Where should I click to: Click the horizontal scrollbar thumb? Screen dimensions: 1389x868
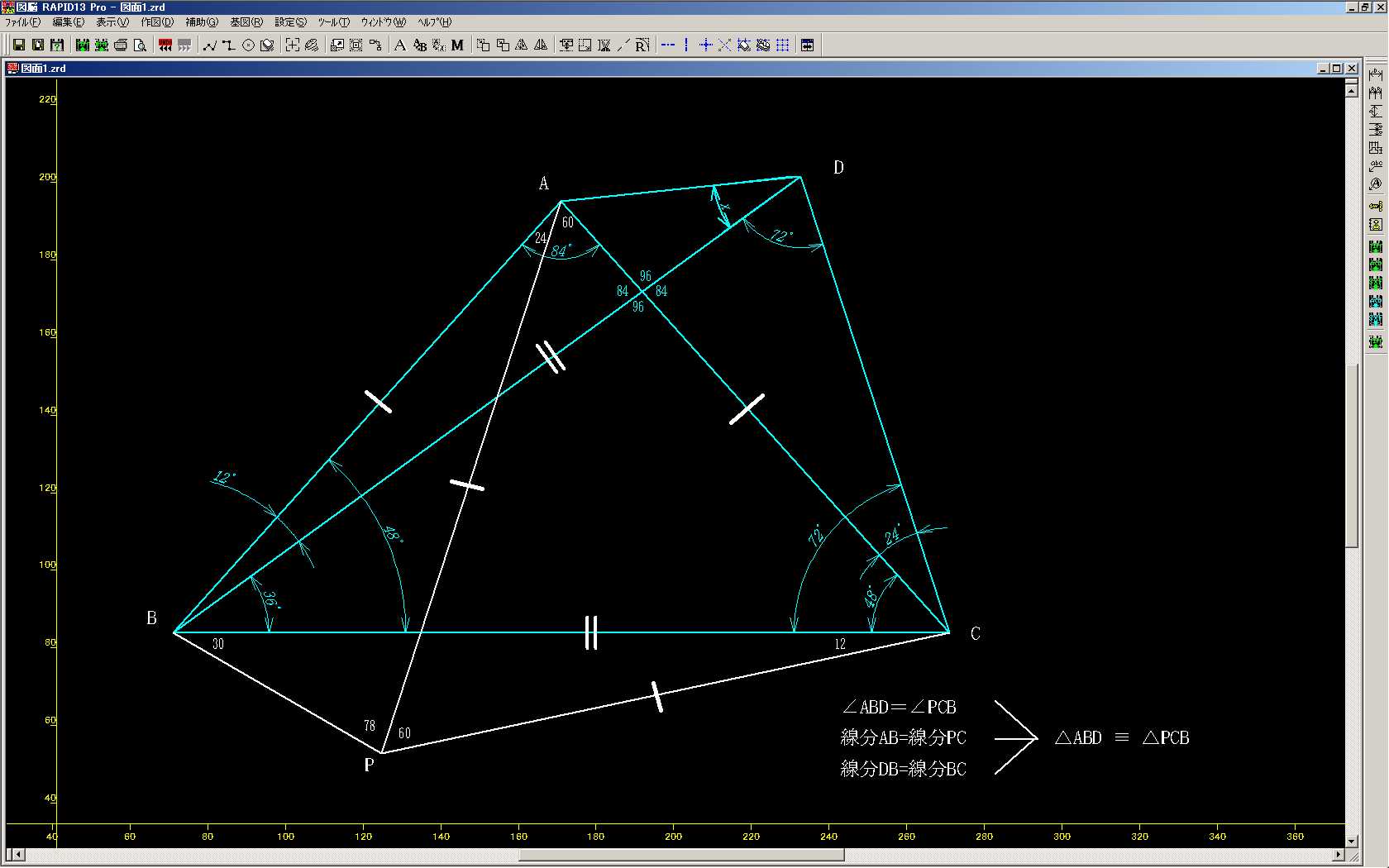point(681,855)
